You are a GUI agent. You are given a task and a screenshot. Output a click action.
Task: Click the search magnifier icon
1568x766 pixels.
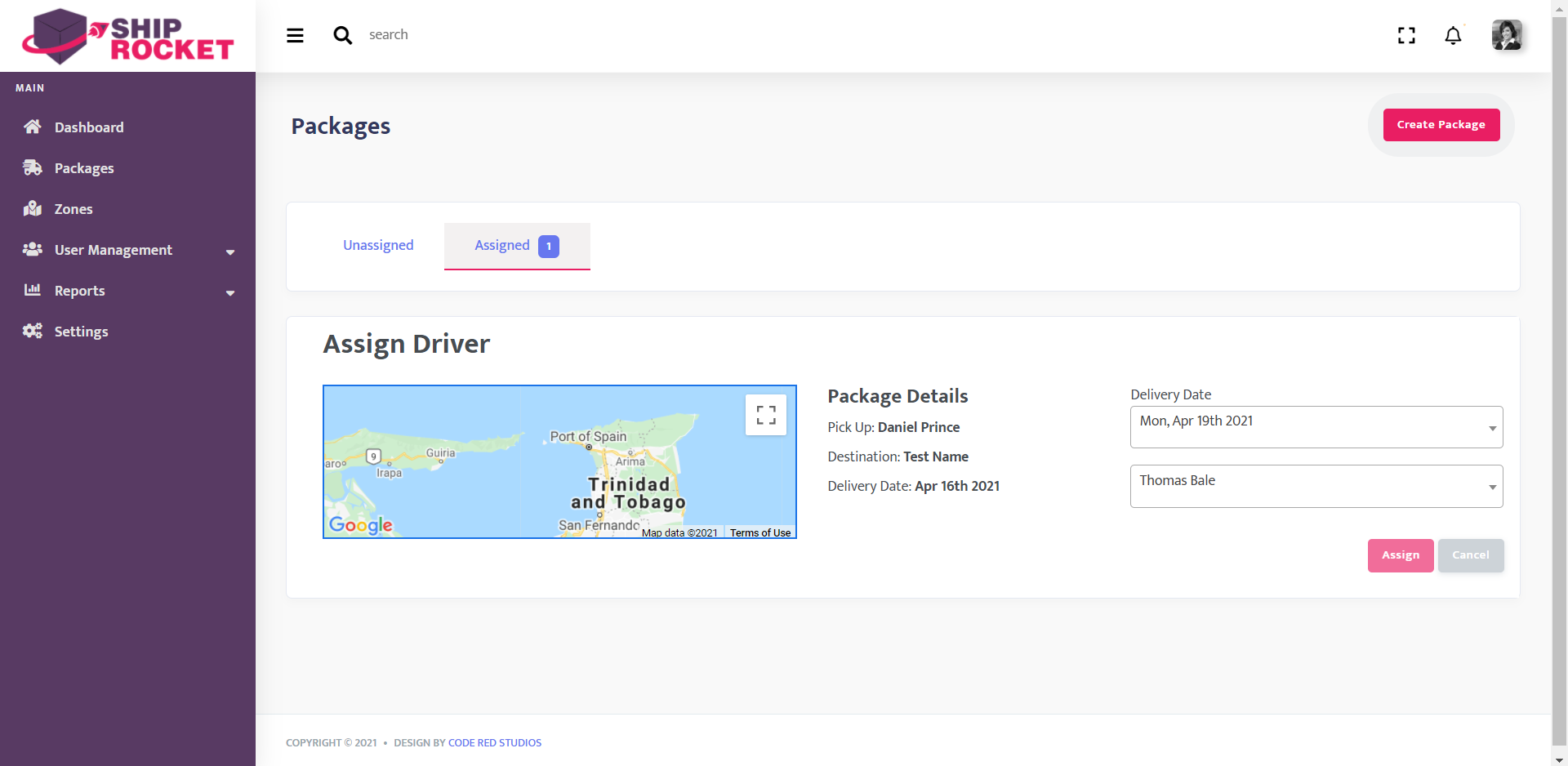342,35
